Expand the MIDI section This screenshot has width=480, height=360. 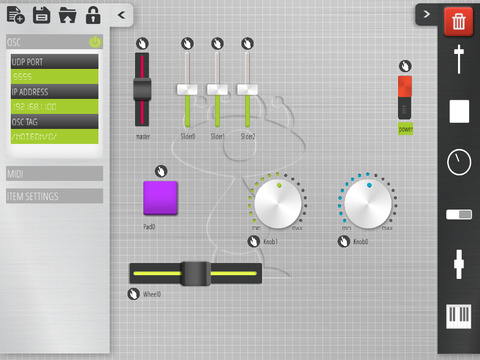click(x=54, y=173)
